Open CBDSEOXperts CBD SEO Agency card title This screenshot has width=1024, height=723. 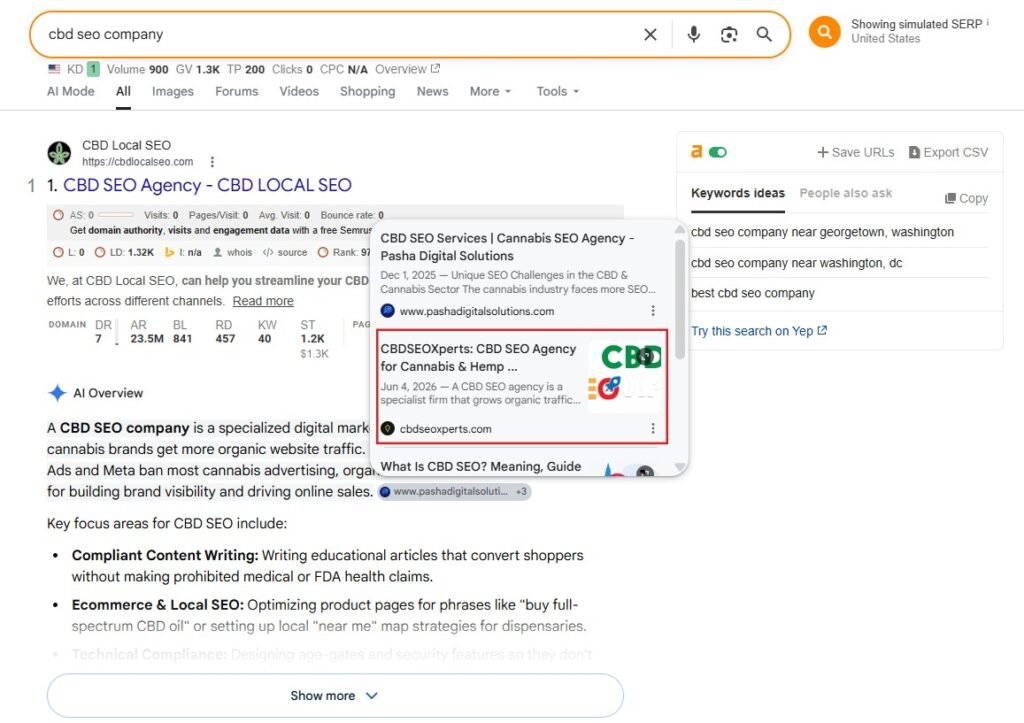click(478, 358)
